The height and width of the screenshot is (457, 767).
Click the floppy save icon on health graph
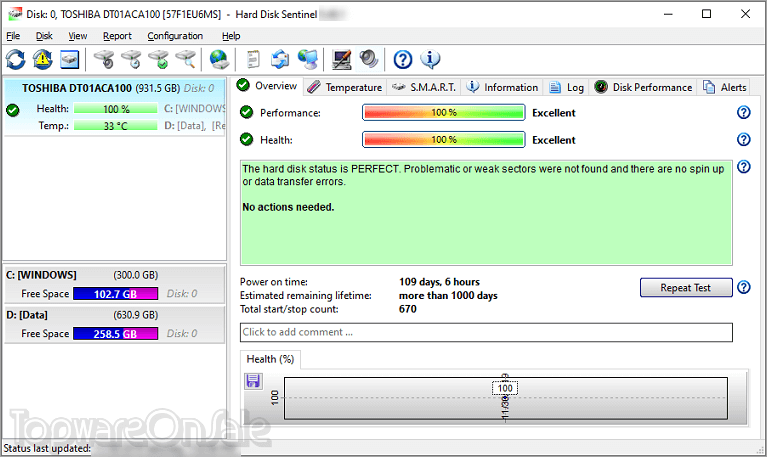(253, 381)
